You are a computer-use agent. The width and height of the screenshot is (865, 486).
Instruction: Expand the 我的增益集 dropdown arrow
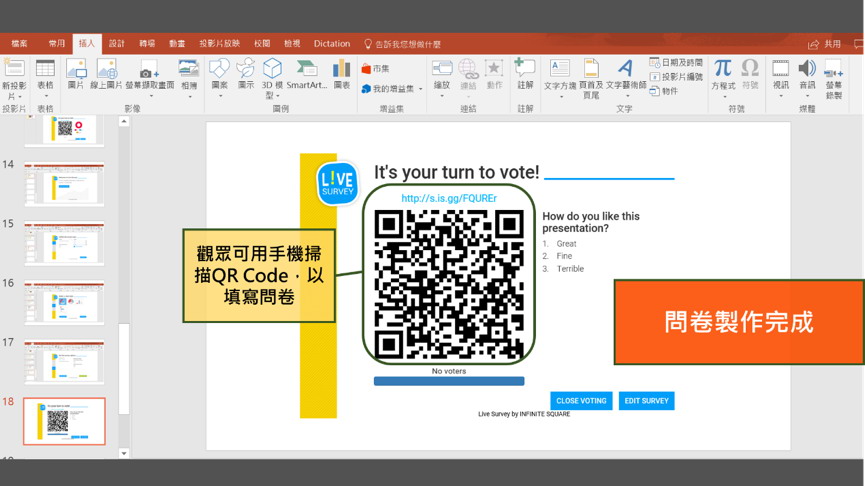(421, 89)
